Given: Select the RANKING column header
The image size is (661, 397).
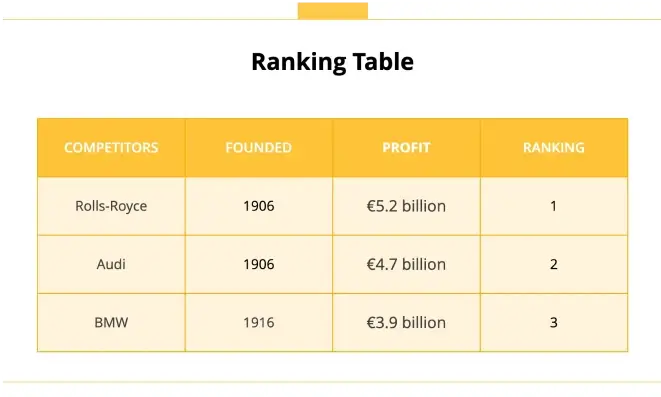Looking at the screenshot, I should (554, 148).
